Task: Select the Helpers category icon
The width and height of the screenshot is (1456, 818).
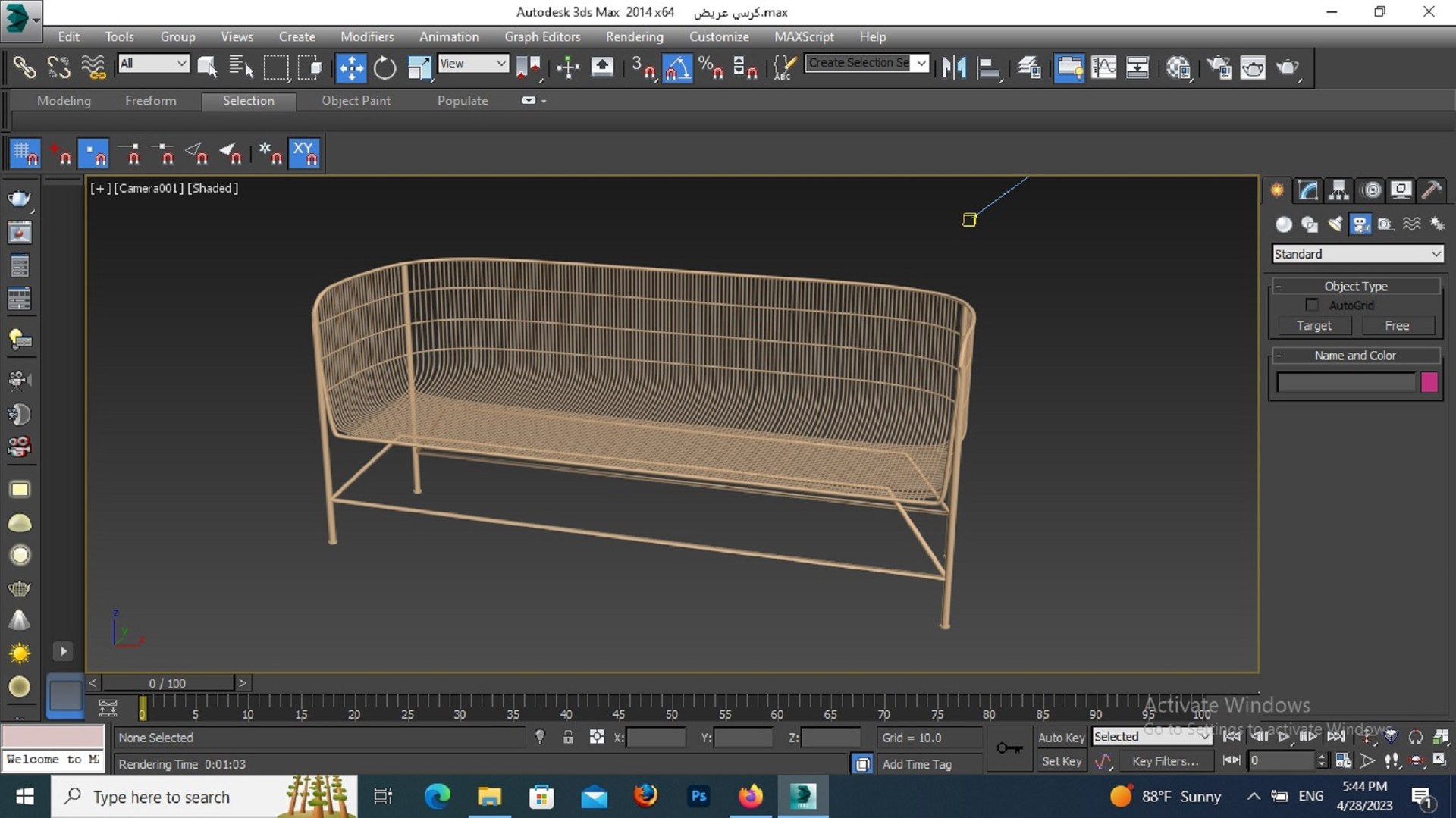Action: 1386,224
